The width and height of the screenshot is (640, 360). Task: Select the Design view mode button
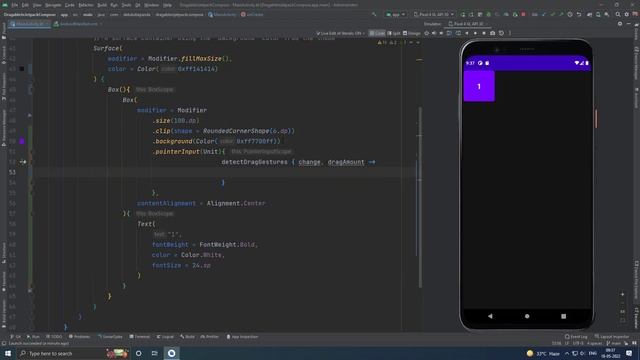(412, 33)
